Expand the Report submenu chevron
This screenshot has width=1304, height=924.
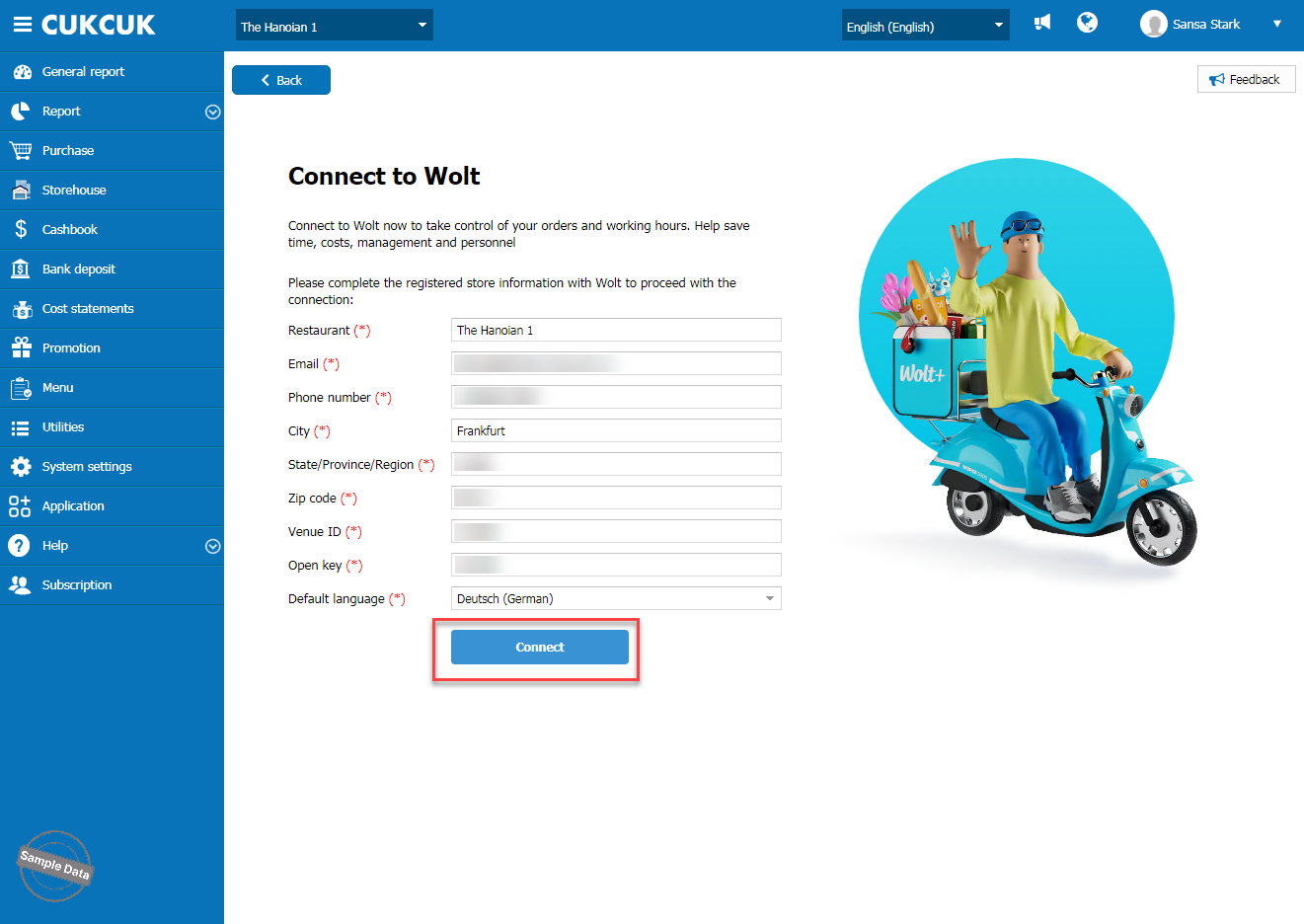(x=212, y=113)
